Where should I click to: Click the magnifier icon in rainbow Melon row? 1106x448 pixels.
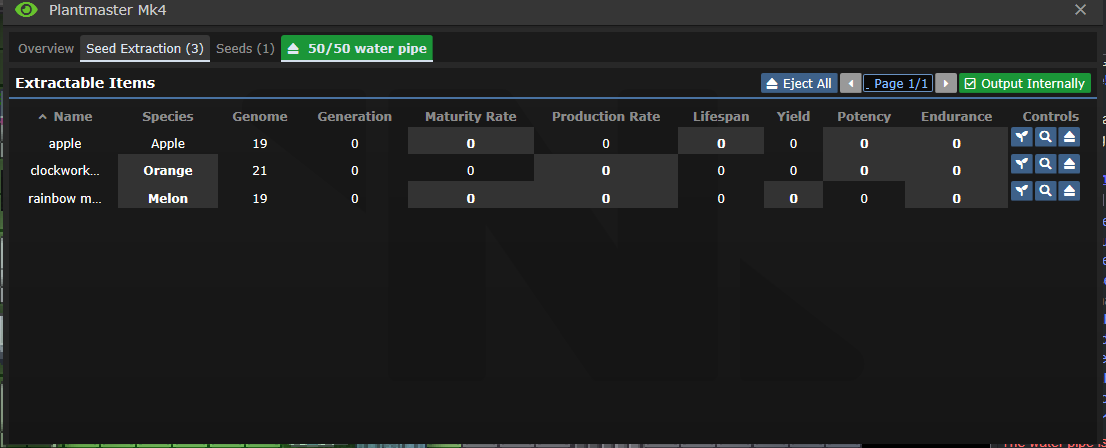pyautogui.click(x=1045, y=190)
